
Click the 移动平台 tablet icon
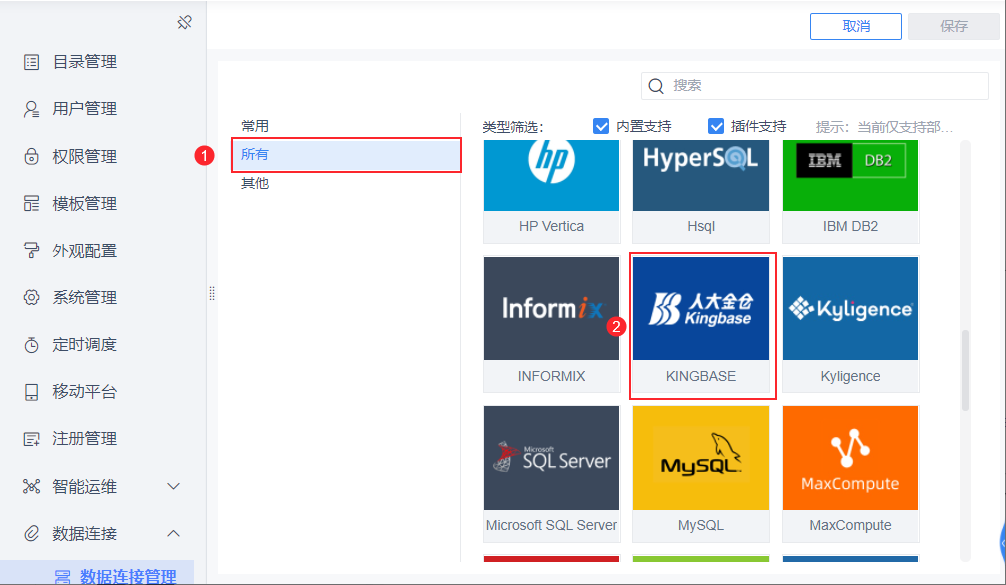pos(31,392)
